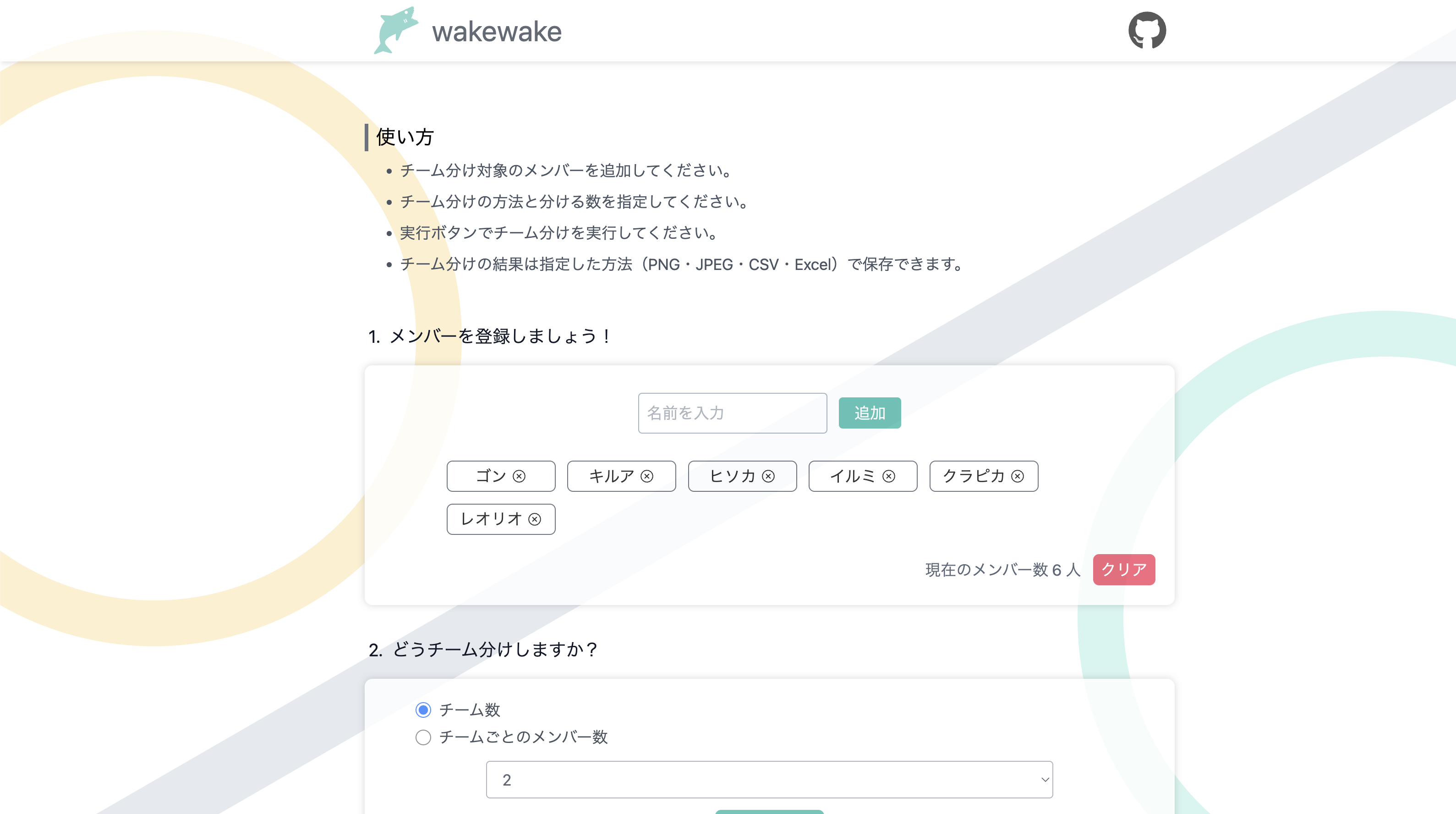Select the チーム数 radio option
The image size is (1456, 814).
423,710
